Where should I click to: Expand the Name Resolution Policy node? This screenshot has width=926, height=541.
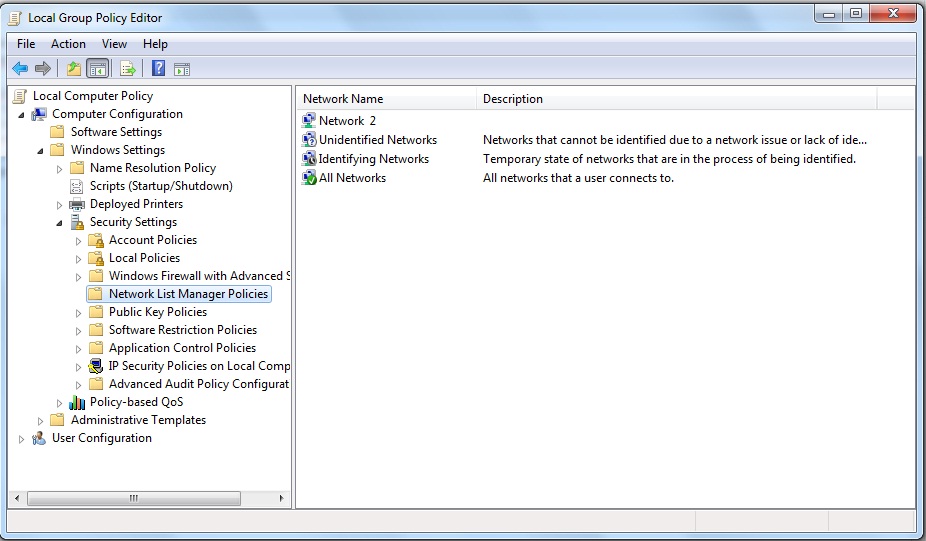coord(59,169)
